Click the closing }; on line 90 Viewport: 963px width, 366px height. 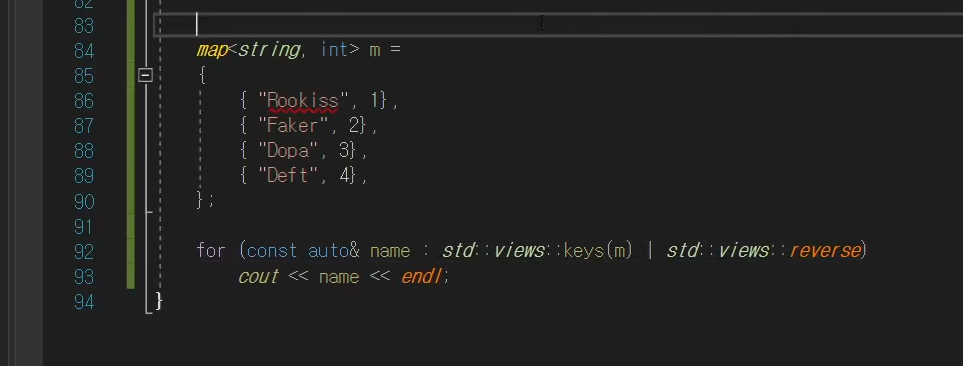pos(205,200)
